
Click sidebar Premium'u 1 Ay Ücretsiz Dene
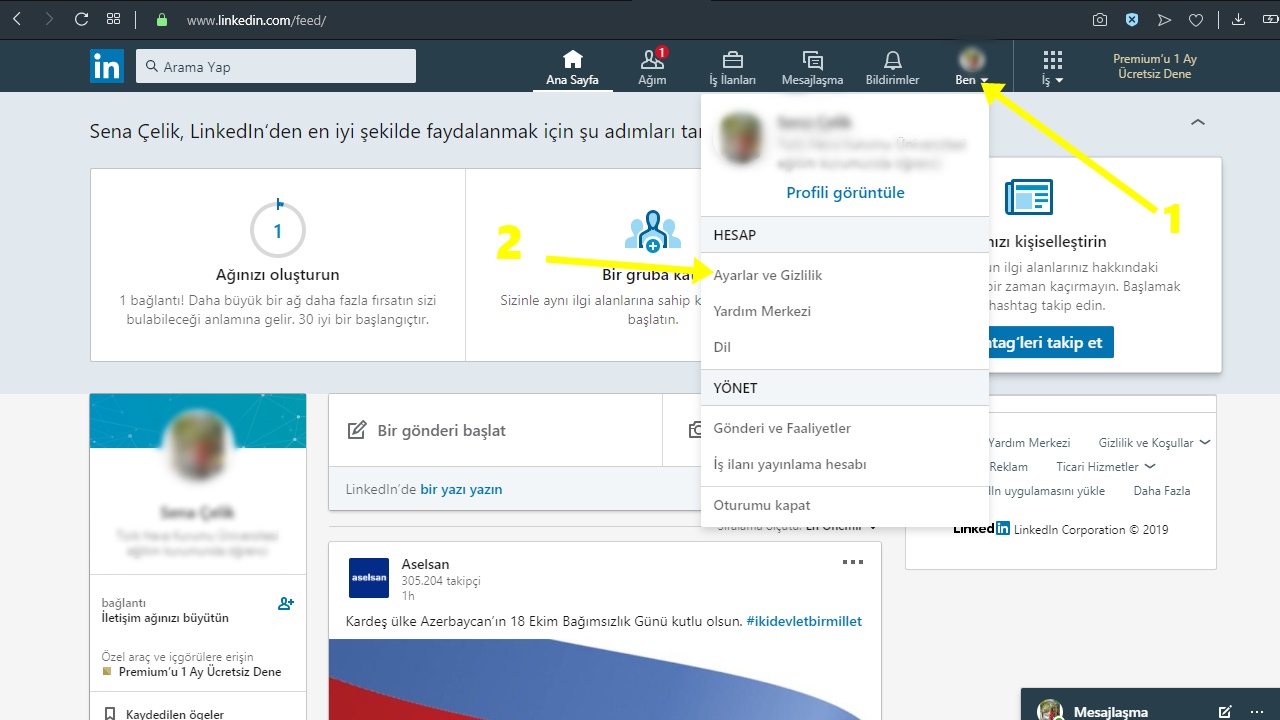(200, 672)
